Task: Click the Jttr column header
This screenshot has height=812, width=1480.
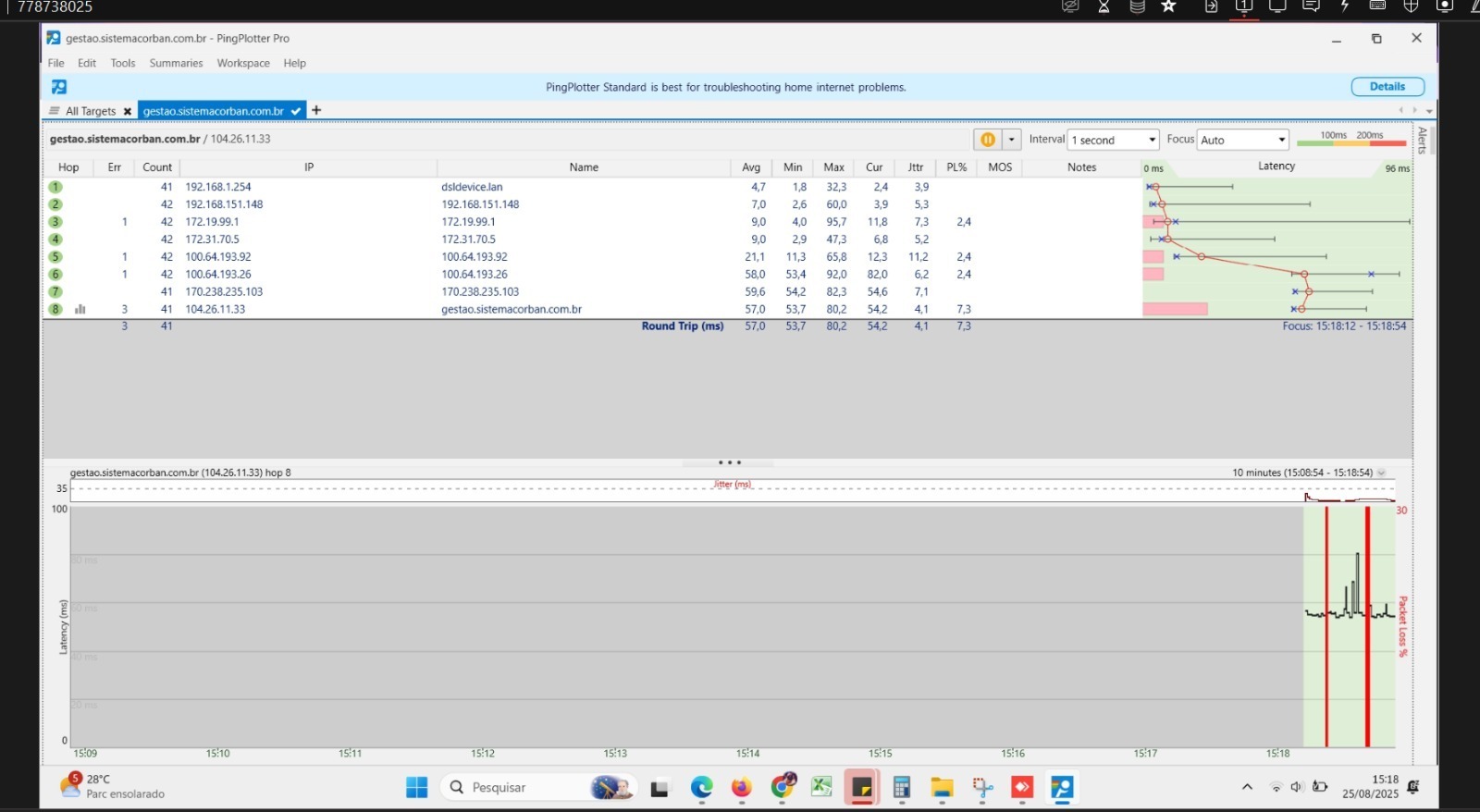Action: click(916, 167)
